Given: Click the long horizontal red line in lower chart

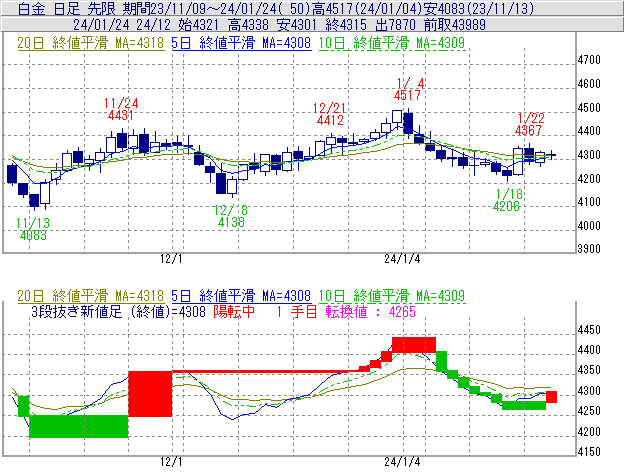Looking at the screenshot, I should click(x=265, y=372).
